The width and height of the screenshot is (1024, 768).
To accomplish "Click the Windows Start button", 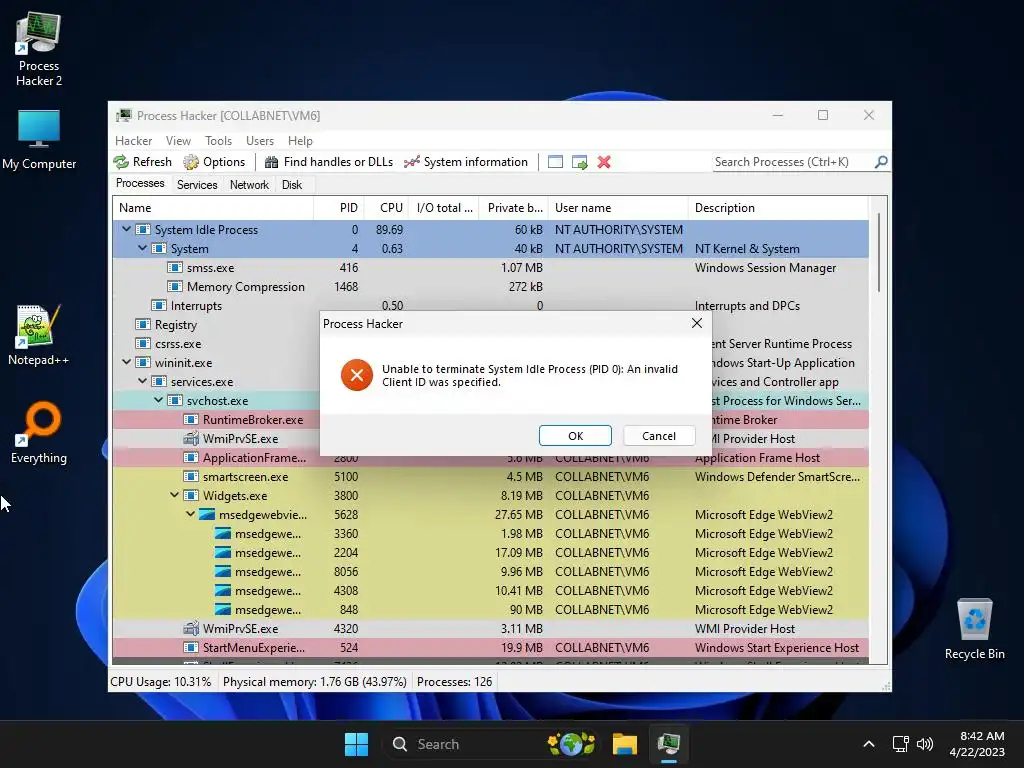I will pyautogui.click(x=357, y=744).
